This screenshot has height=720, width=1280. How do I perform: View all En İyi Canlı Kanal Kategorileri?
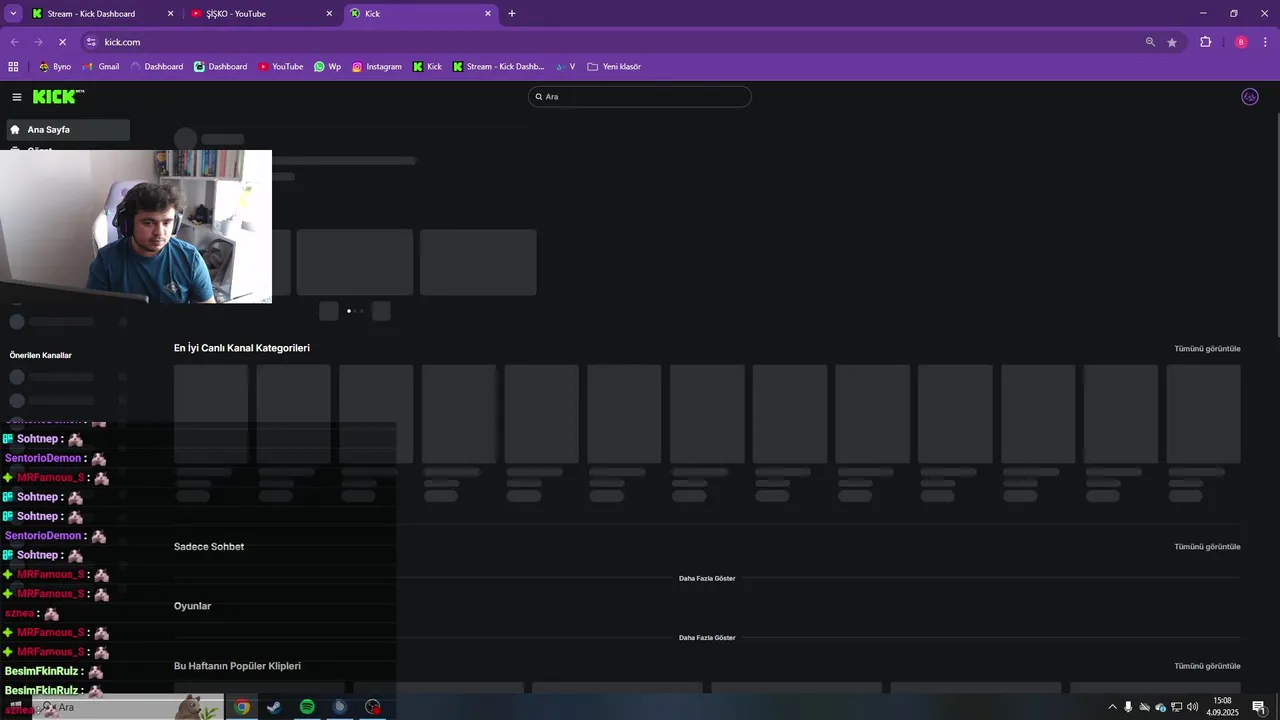[1207, 349]
